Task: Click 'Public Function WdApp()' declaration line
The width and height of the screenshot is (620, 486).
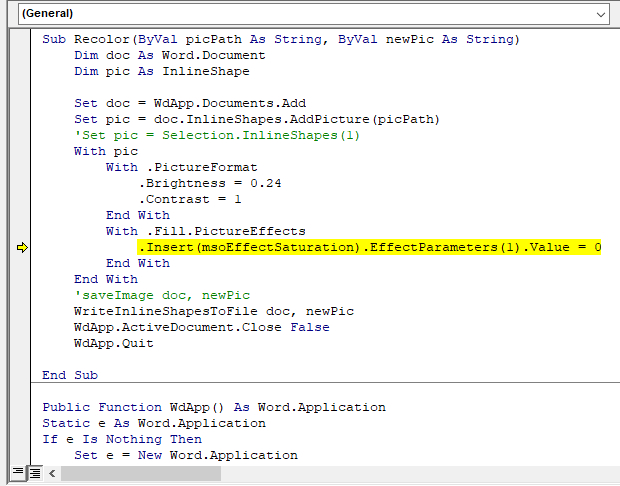Action: (x=214, y=407)
